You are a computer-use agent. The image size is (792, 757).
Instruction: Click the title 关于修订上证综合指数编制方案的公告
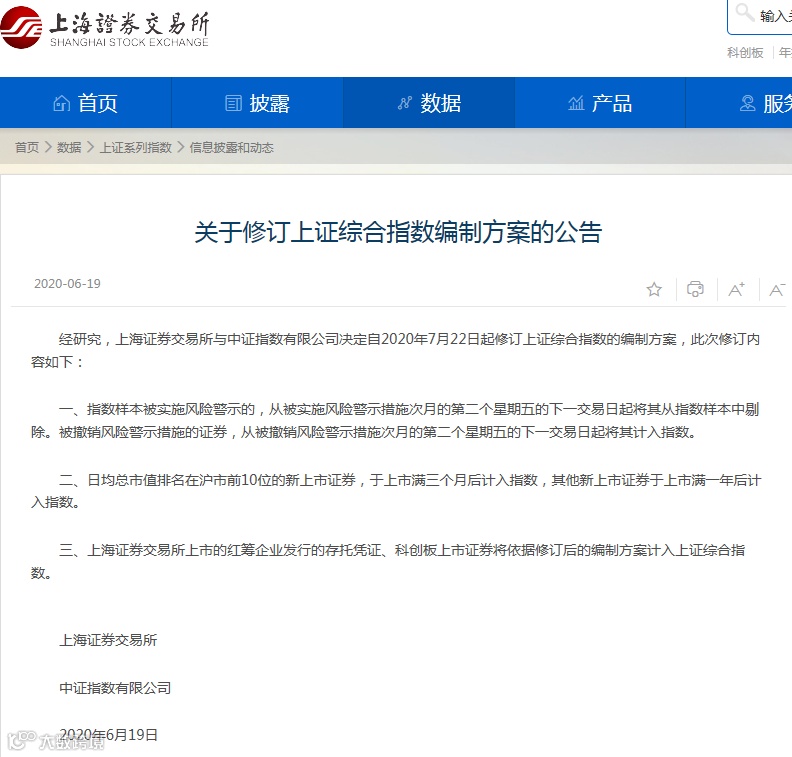point(398,232)
